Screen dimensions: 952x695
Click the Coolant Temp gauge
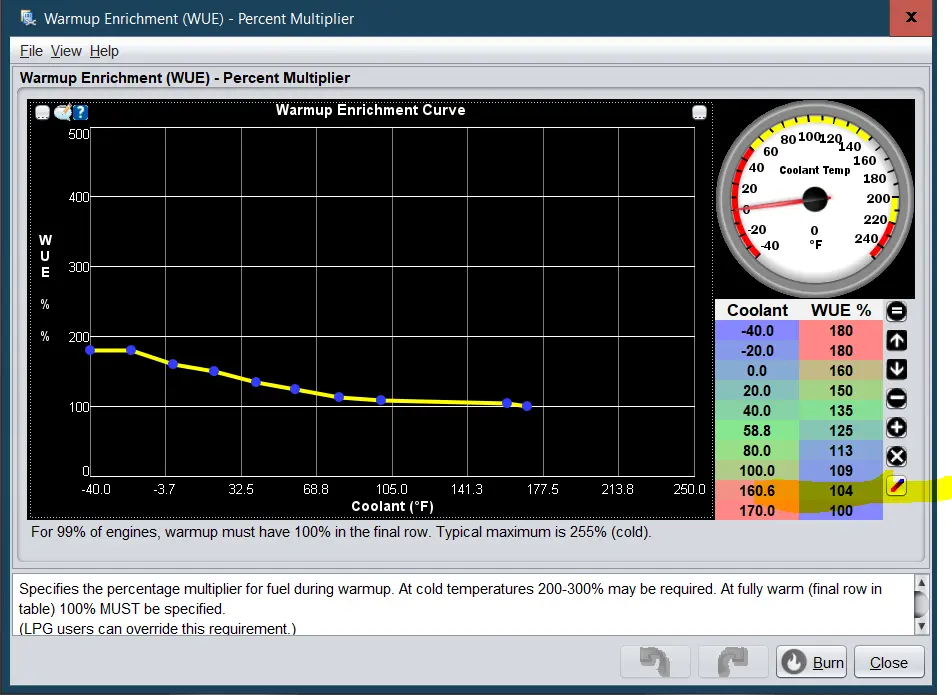pyautogui.click(x=815, y=199)
